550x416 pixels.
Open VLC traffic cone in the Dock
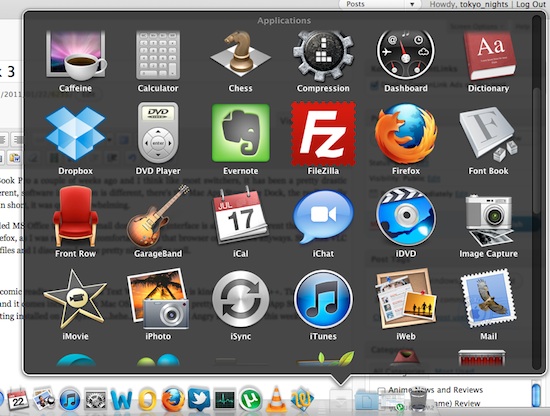[x=276, y=399]
